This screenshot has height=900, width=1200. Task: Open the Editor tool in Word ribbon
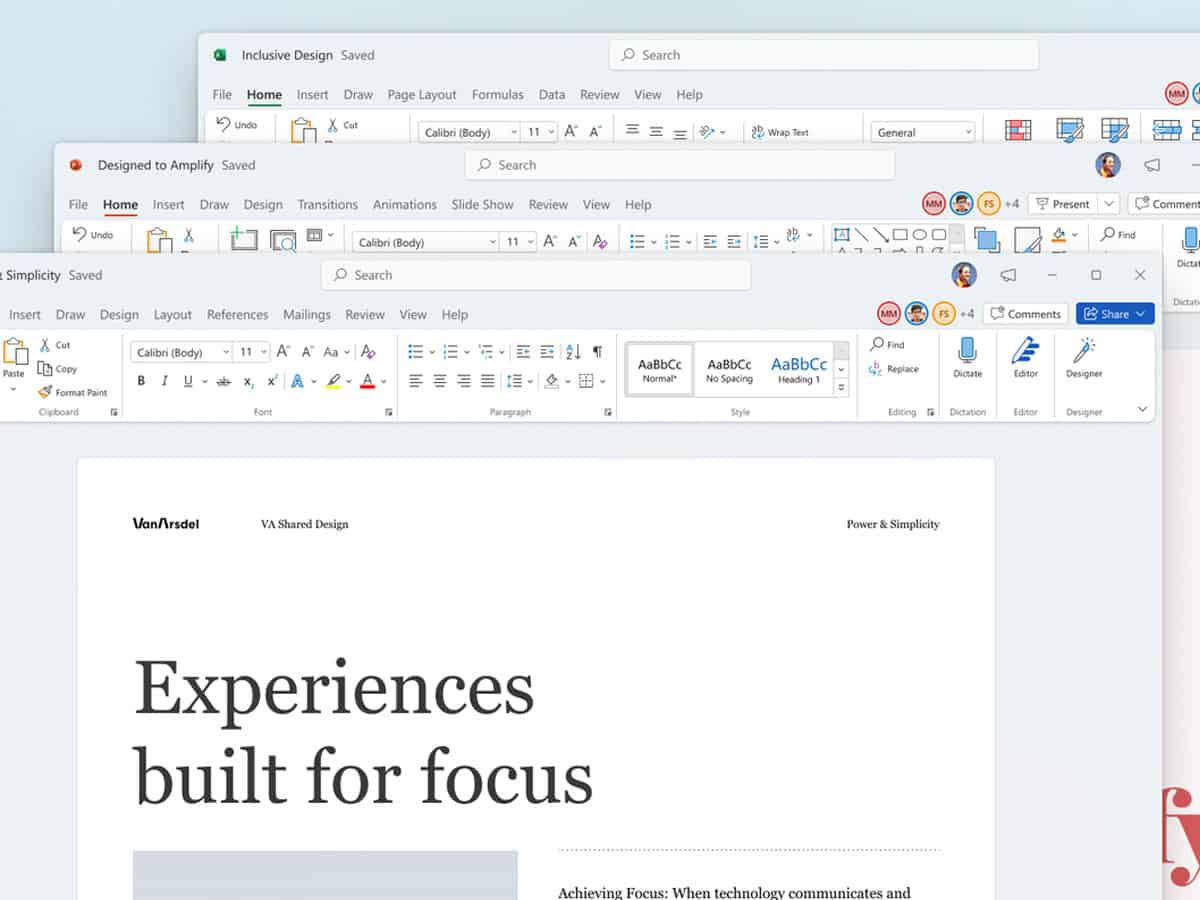tap(1025, 351)
